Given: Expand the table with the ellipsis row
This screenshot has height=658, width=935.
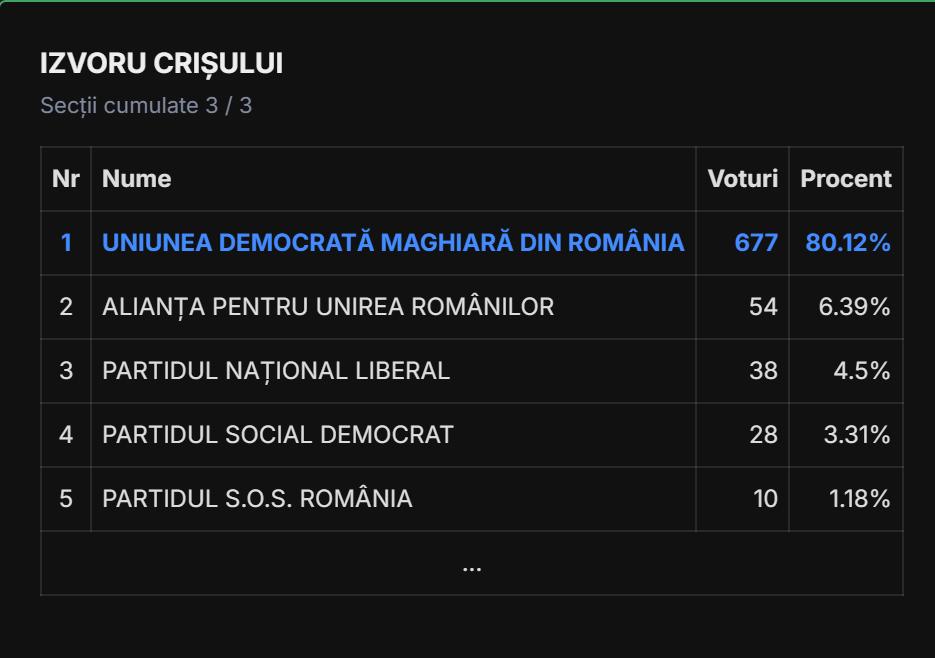Looking at the screenshot, I should 471,564.
